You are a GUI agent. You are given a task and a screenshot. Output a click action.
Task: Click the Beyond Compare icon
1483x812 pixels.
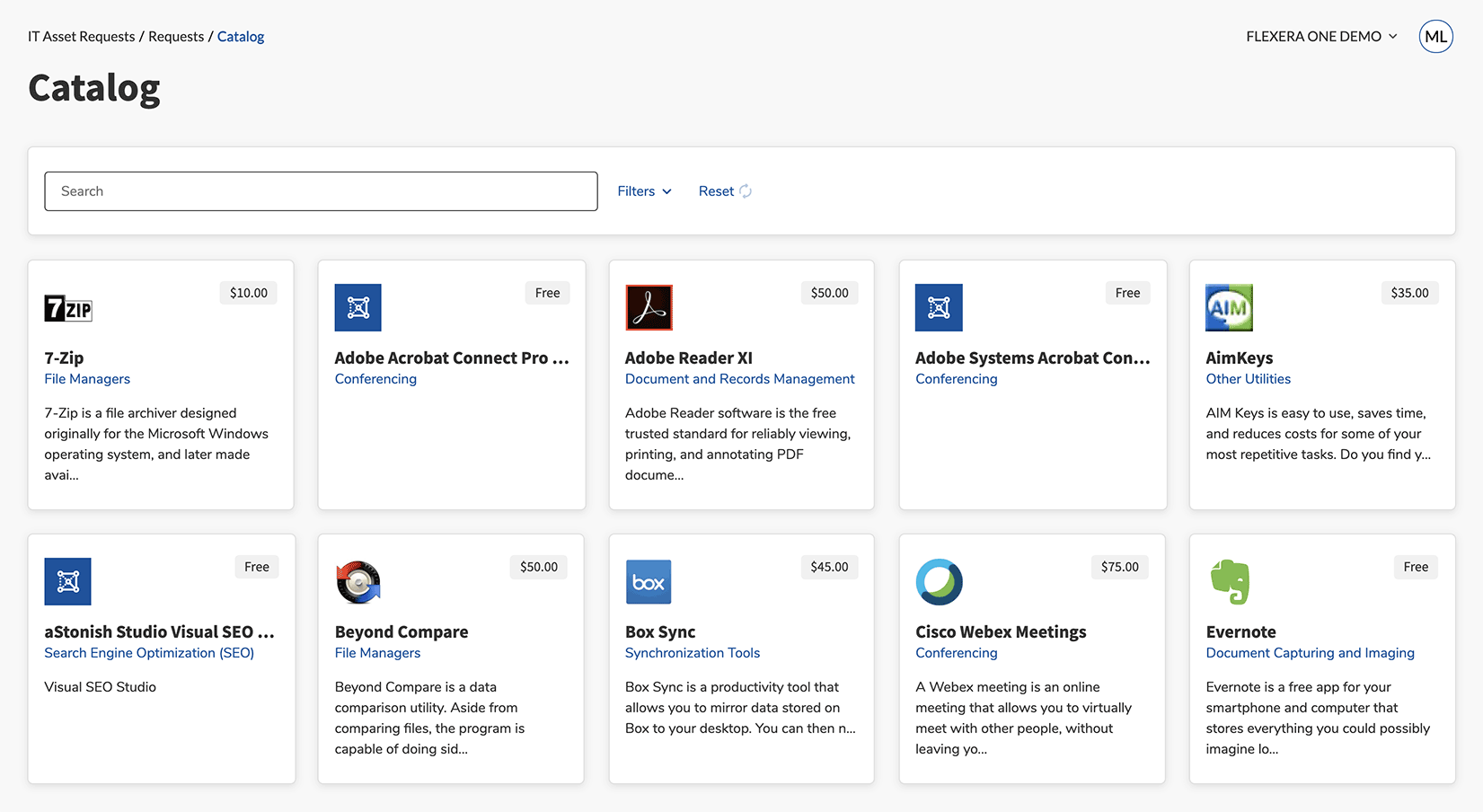358,581
